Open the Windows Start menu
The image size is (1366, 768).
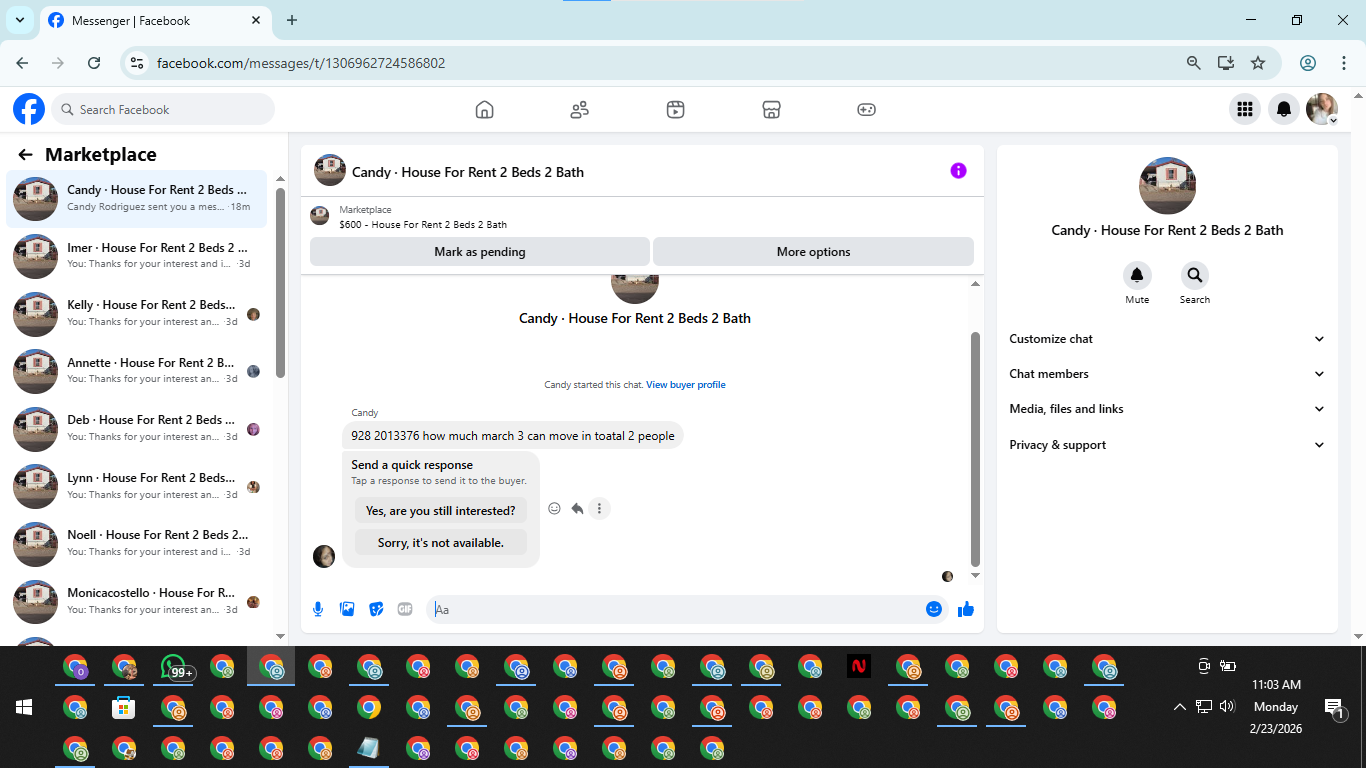pos(24,707)
